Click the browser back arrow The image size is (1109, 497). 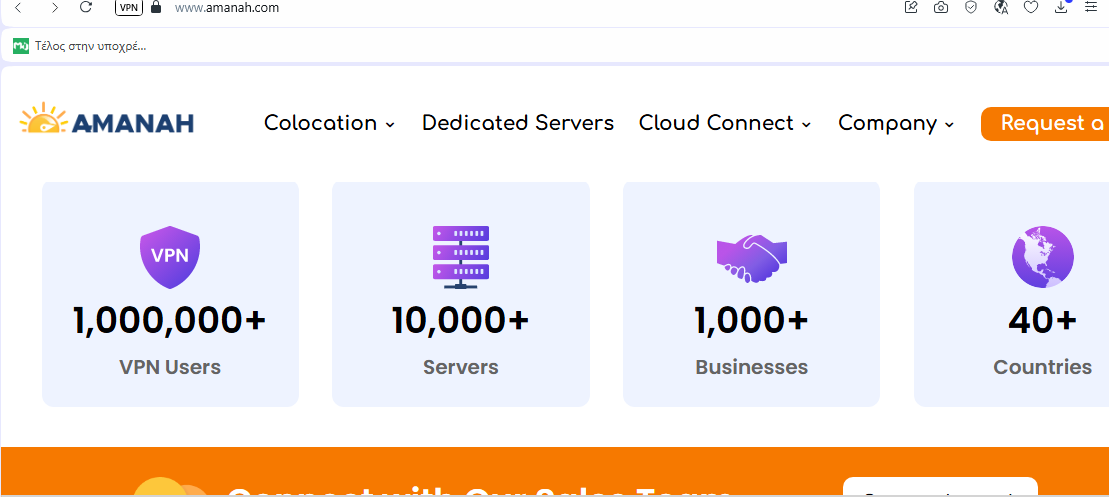tap(17, 7)
